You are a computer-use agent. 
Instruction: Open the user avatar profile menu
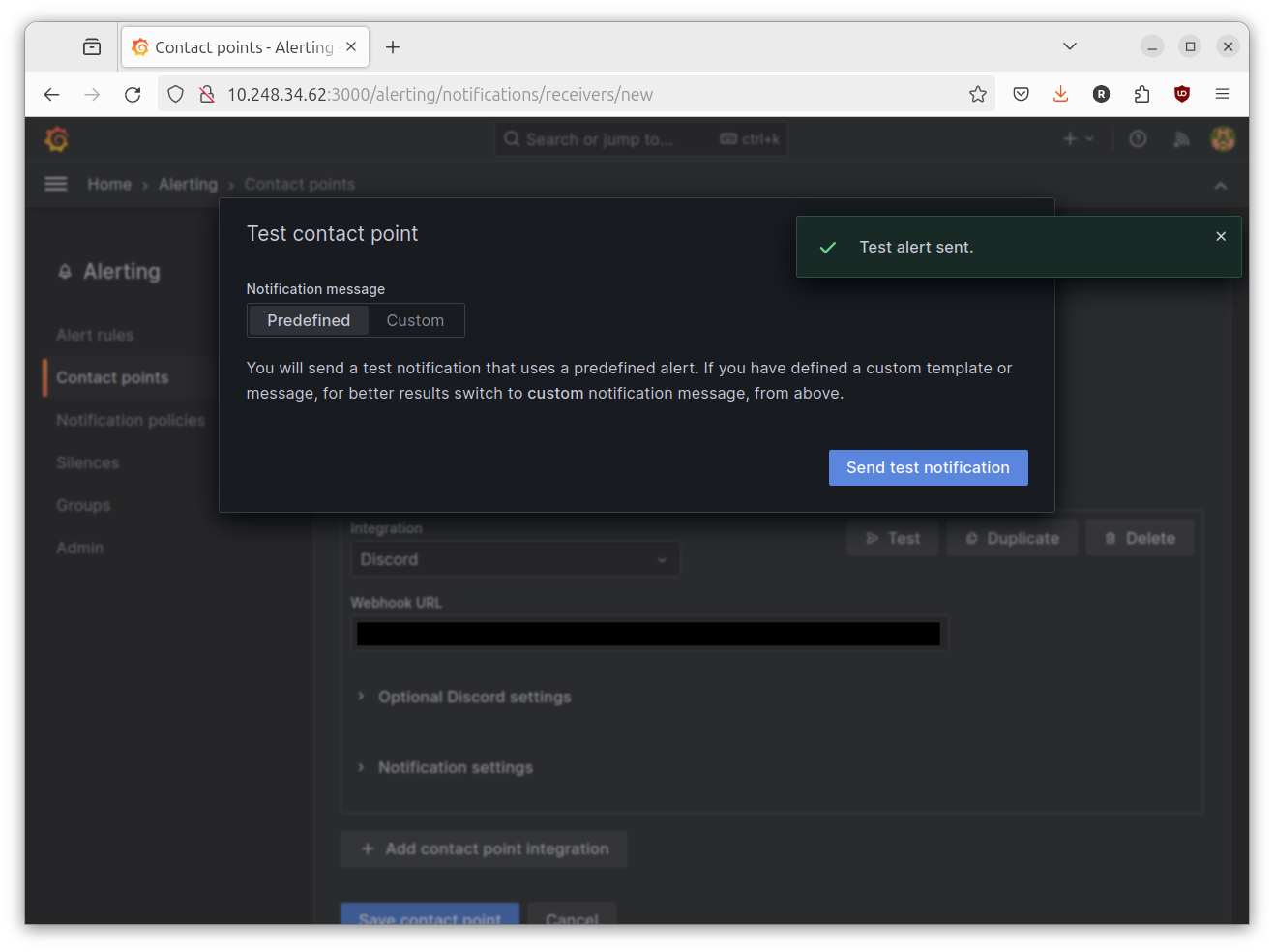[x=1223, y=139]
